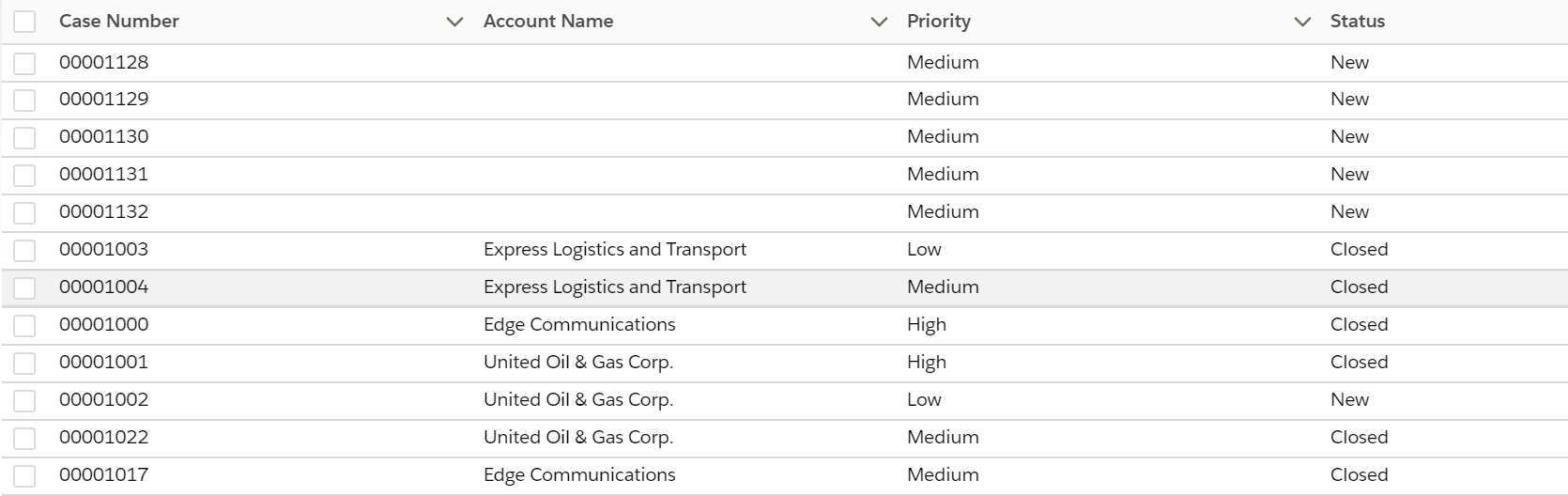Image resolution: width=1568 pixels, height=496 pixels.
Task: Open case number 00001004
Action: click(x=103, y=287)
